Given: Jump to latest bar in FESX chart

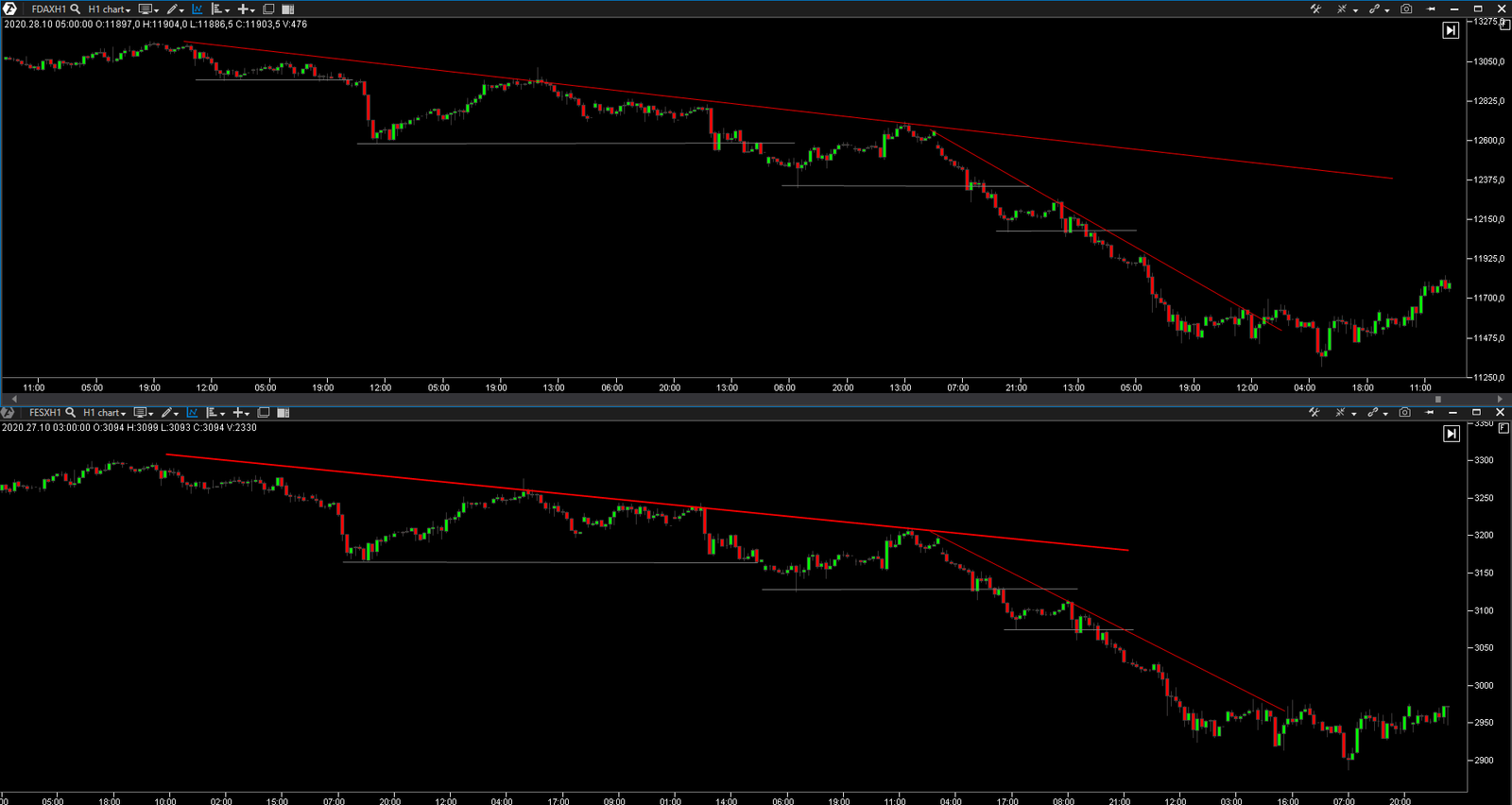Looking at the screenshot, I should 1451,434.
